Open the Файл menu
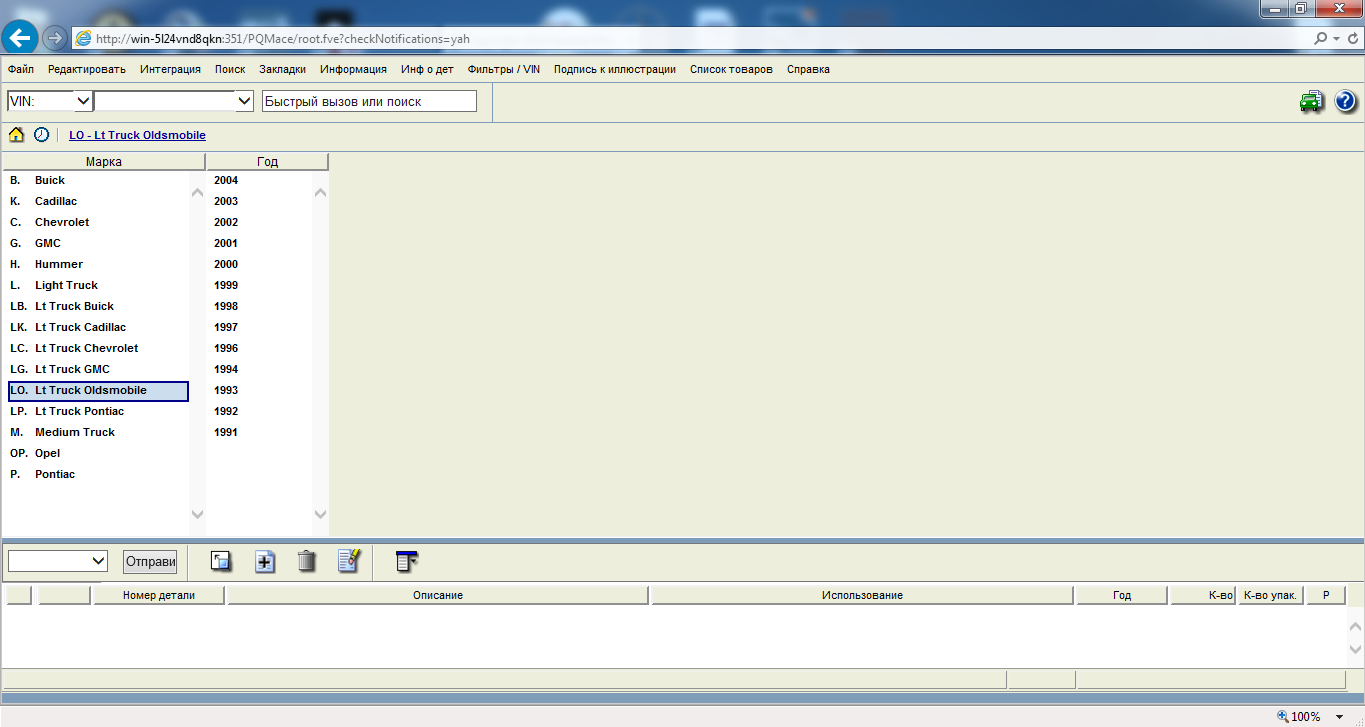This screenshot has width=1365, height=727. pyautogui.click(x=21, y=70)
